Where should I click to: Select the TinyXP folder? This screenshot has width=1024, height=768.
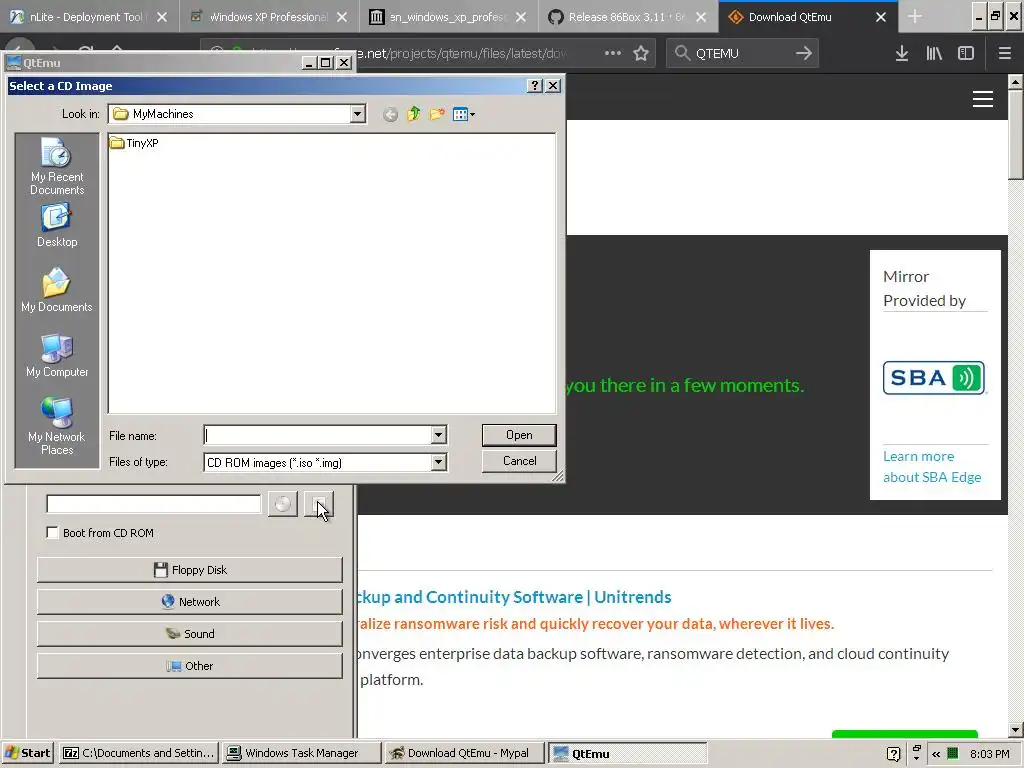click(135, 143)
